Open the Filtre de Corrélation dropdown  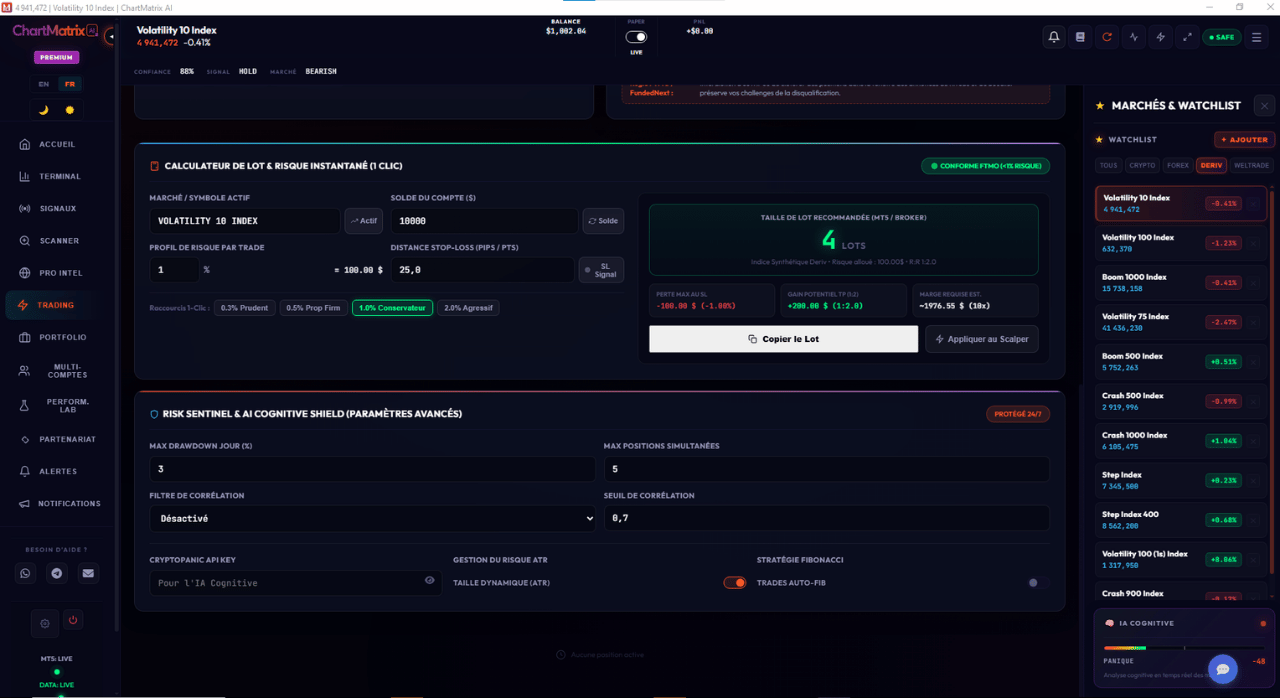(x=372, y=519)
